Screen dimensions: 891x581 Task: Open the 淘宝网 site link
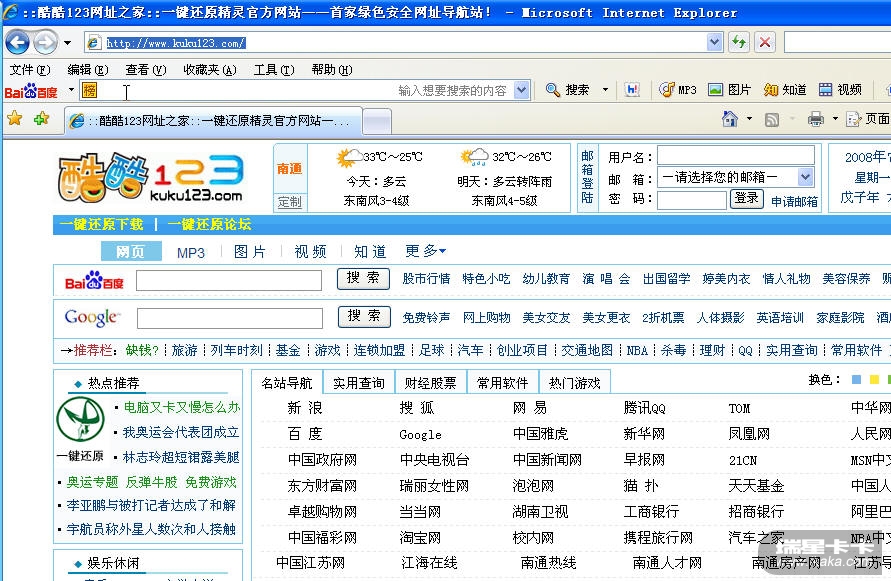420,538
